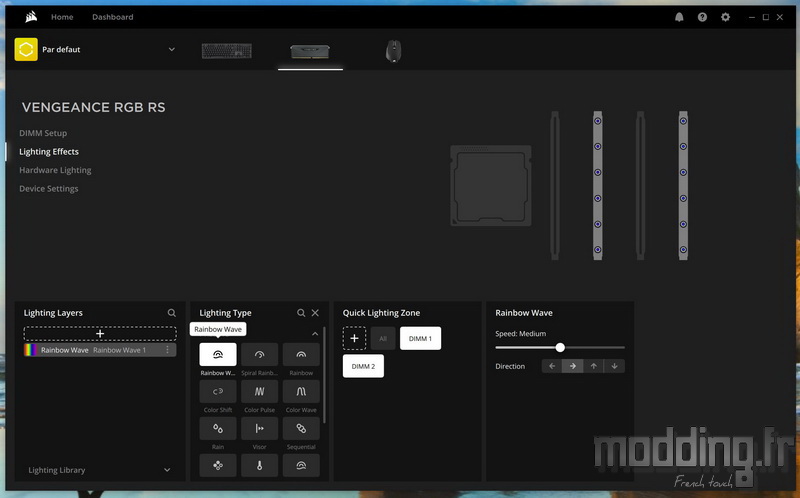
Task: Add a new lighting layer
Action: pyautogui.click(x=100, y=334)
